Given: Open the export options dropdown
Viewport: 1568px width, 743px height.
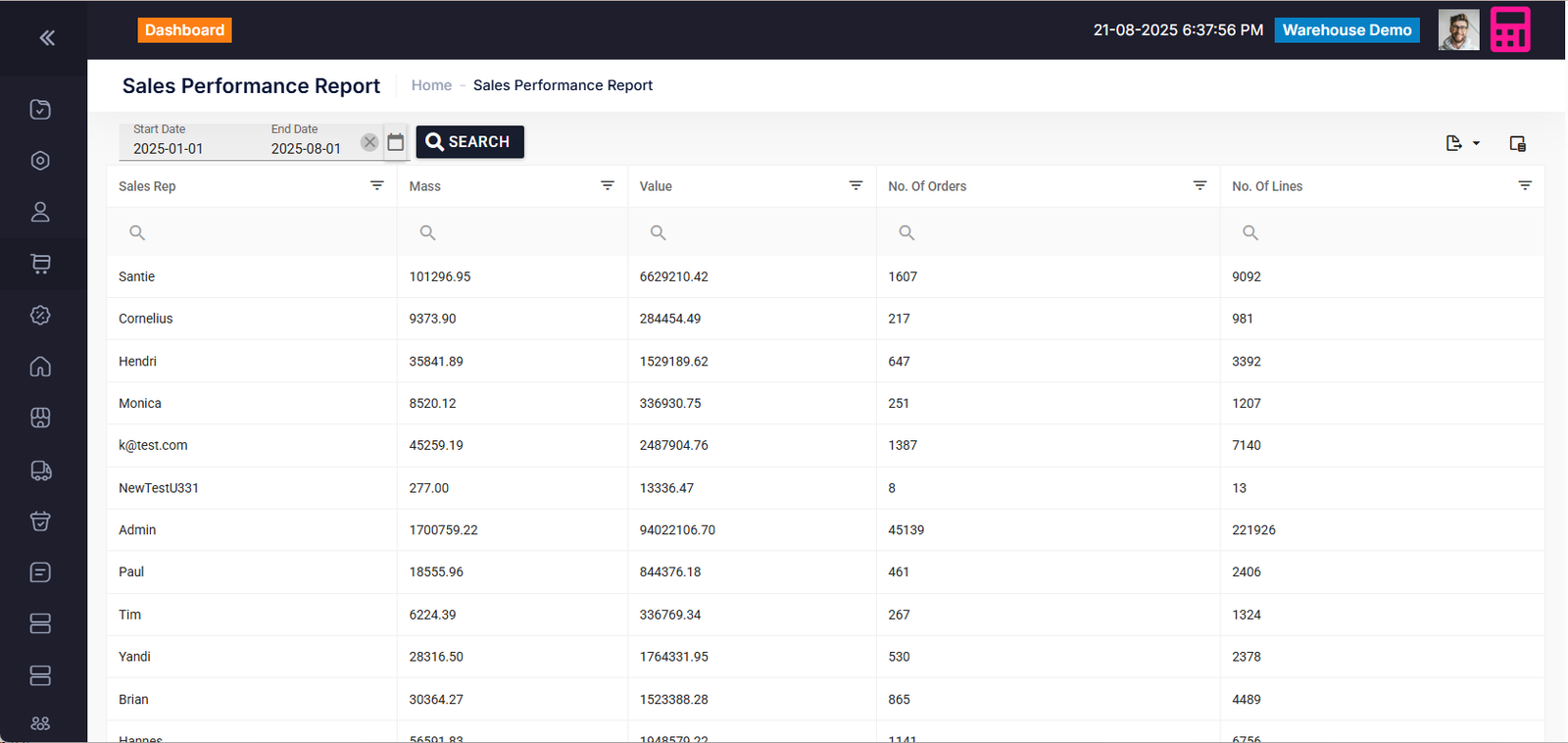Looking at the screenshot, I should point(1461,144).
